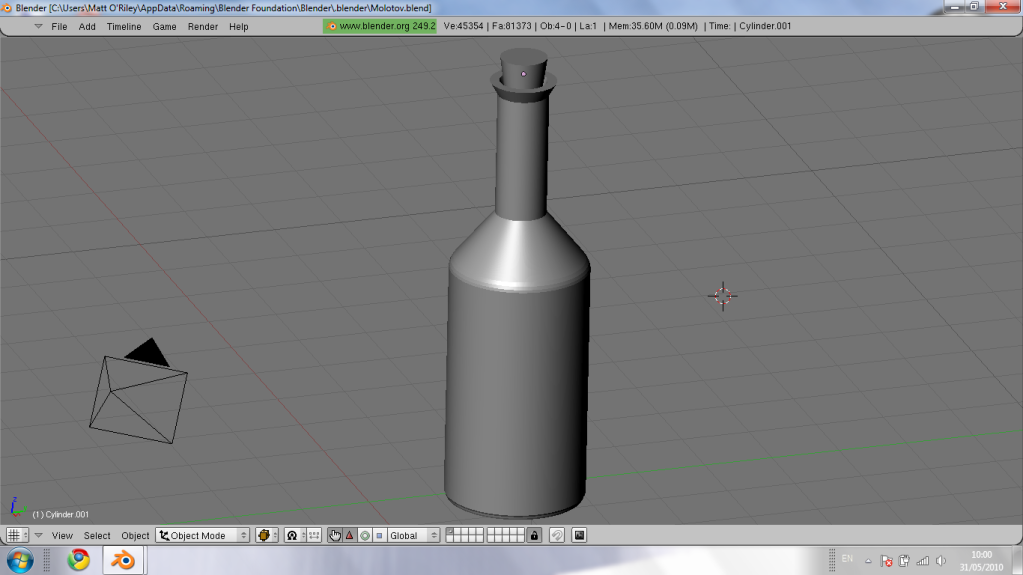Toggle the 3D transform manipulator hand icon
Screen dimensions: 1023x575
335,536
